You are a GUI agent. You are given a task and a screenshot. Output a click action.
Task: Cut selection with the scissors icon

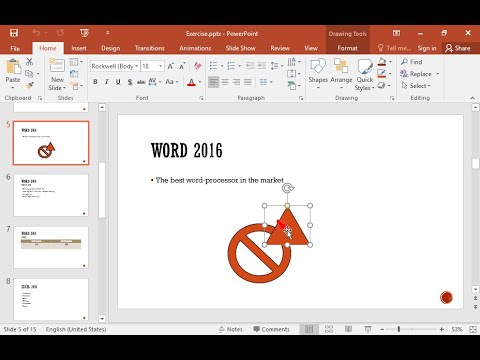30,61
